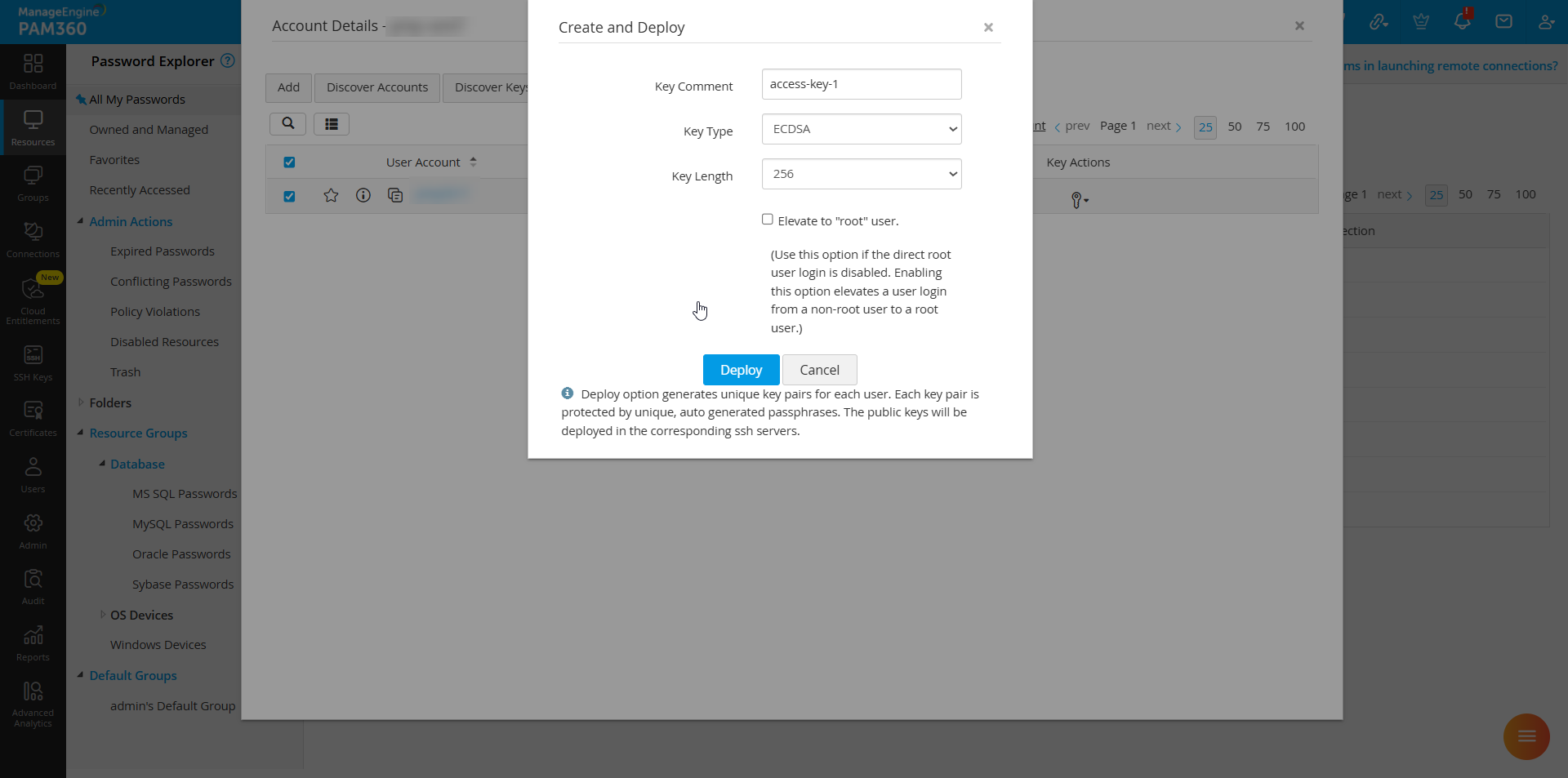The width and height of the screenshot is (1568, 778).
Task: Open the Certificates section in sidebar
Action: pos(33,417)
